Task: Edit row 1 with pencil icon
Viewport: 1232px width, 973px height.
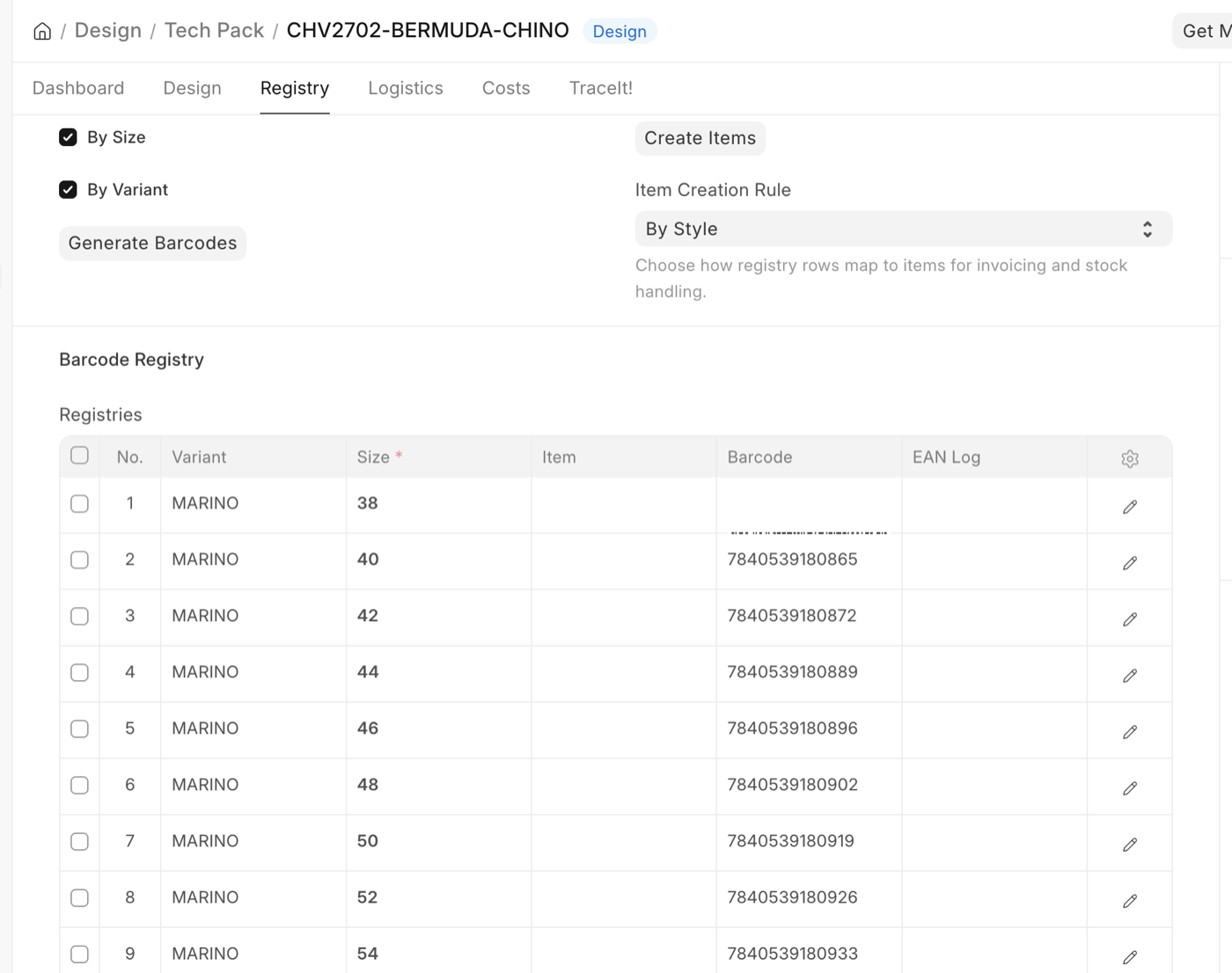Action: point(1130,507)
